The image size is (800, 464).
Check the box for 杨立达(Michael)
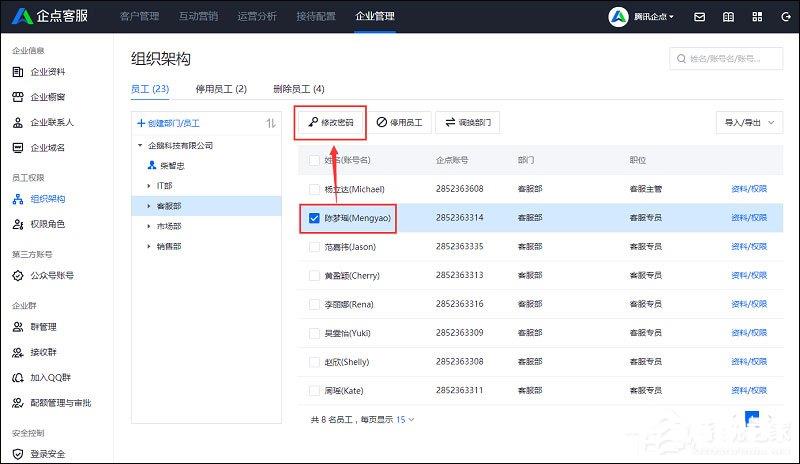pyautogui.click(x=314, y=189)
